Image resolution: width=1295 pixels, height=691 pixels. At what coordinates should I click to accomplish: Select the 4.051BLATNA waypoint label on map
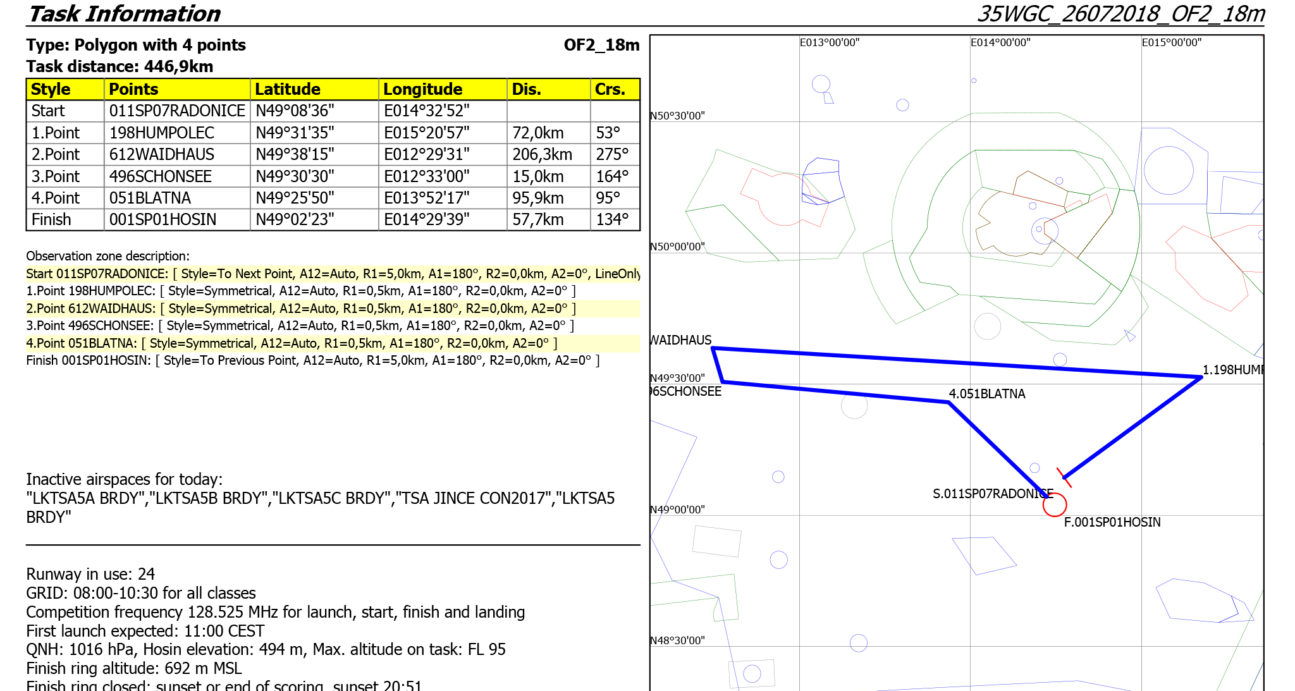click(986, 394)
